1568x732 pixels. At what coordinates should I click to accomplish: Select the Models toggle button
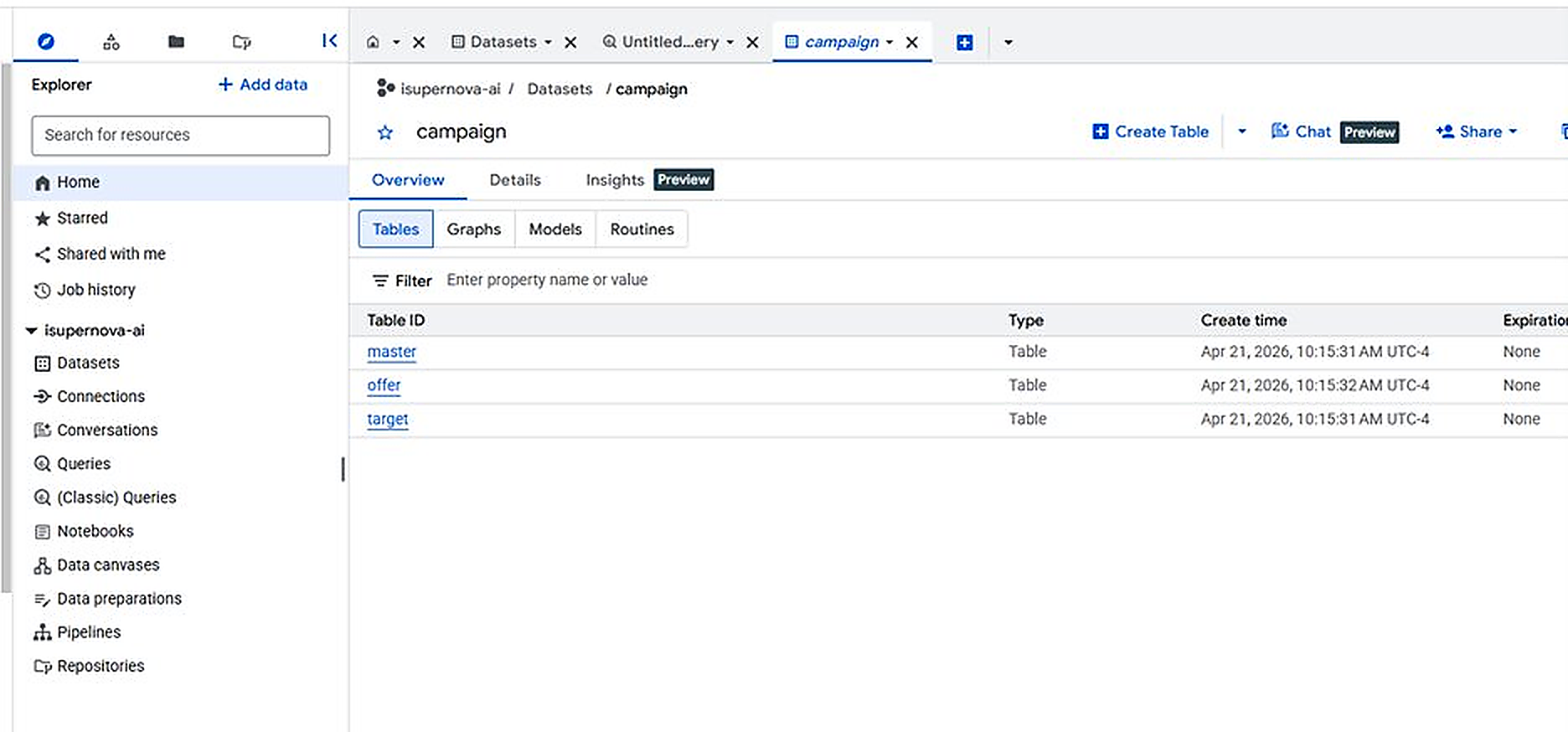[555, 229]
